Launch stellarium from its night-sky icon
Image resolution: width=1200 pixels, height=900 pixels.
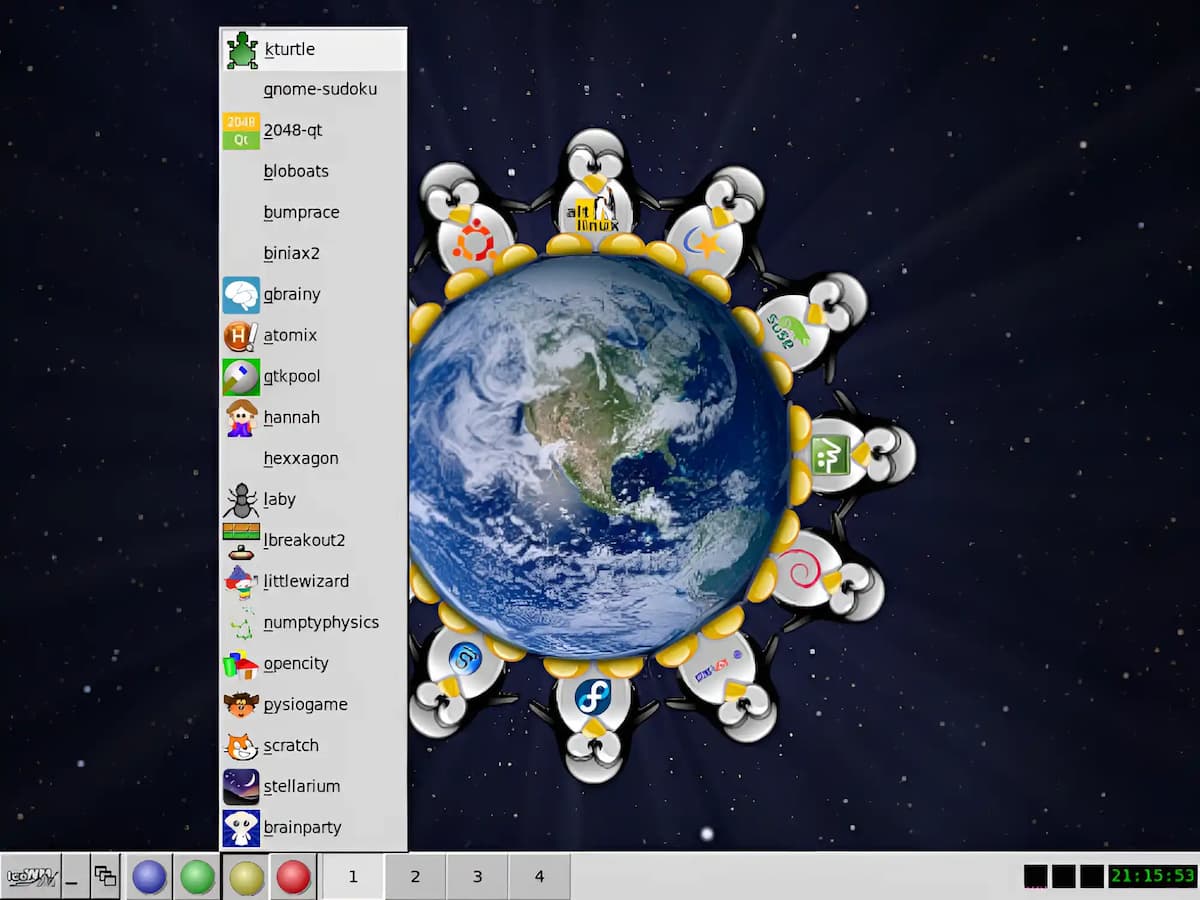[x=241, y=787]
